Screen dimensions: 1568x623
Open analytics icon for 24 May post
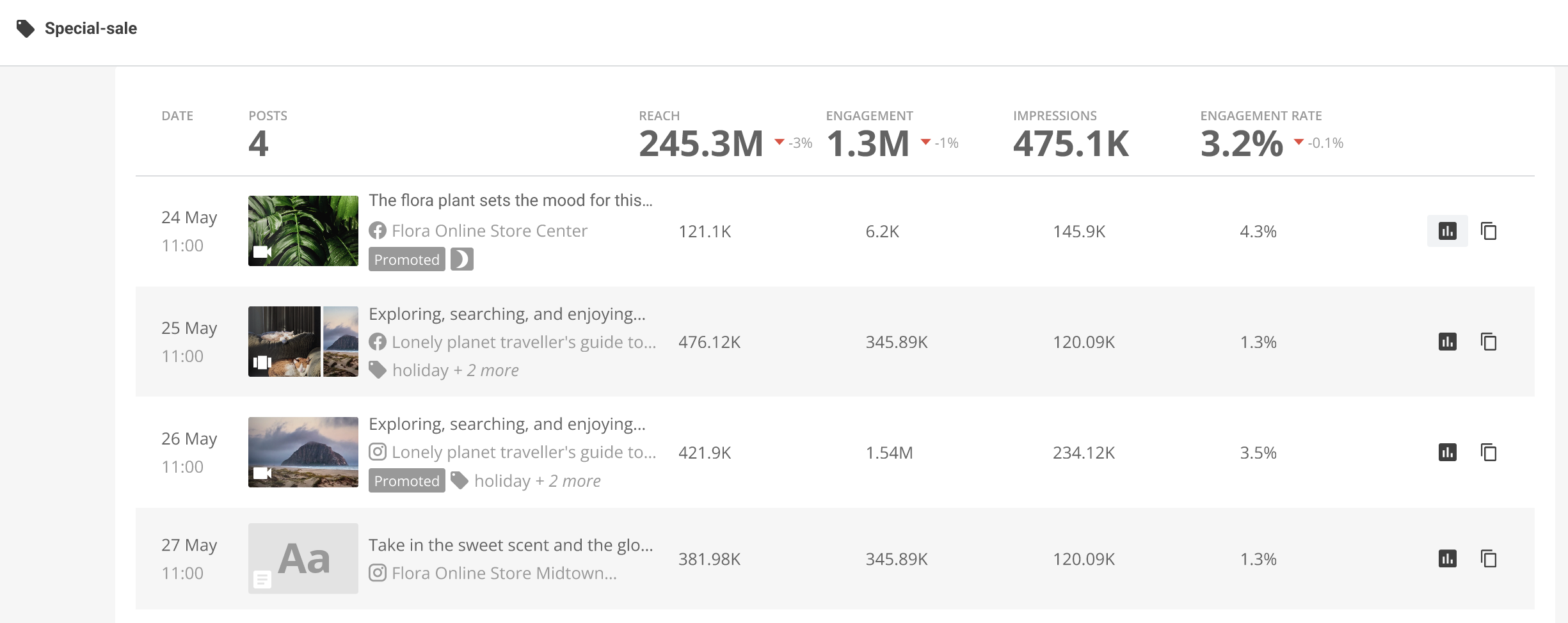[1447, 231]
